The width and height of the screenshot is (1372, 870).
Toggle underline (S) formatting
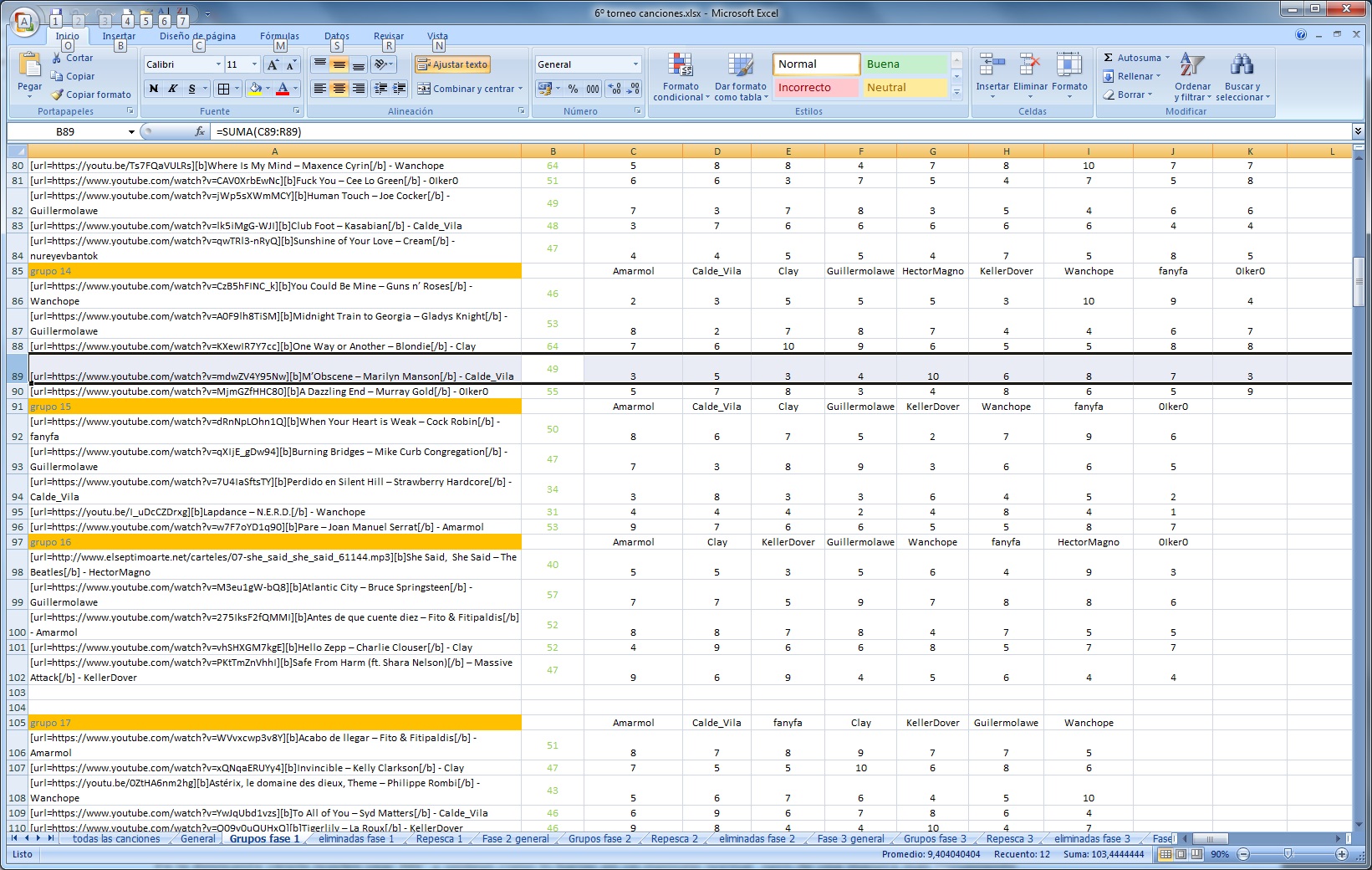[191, 89]
